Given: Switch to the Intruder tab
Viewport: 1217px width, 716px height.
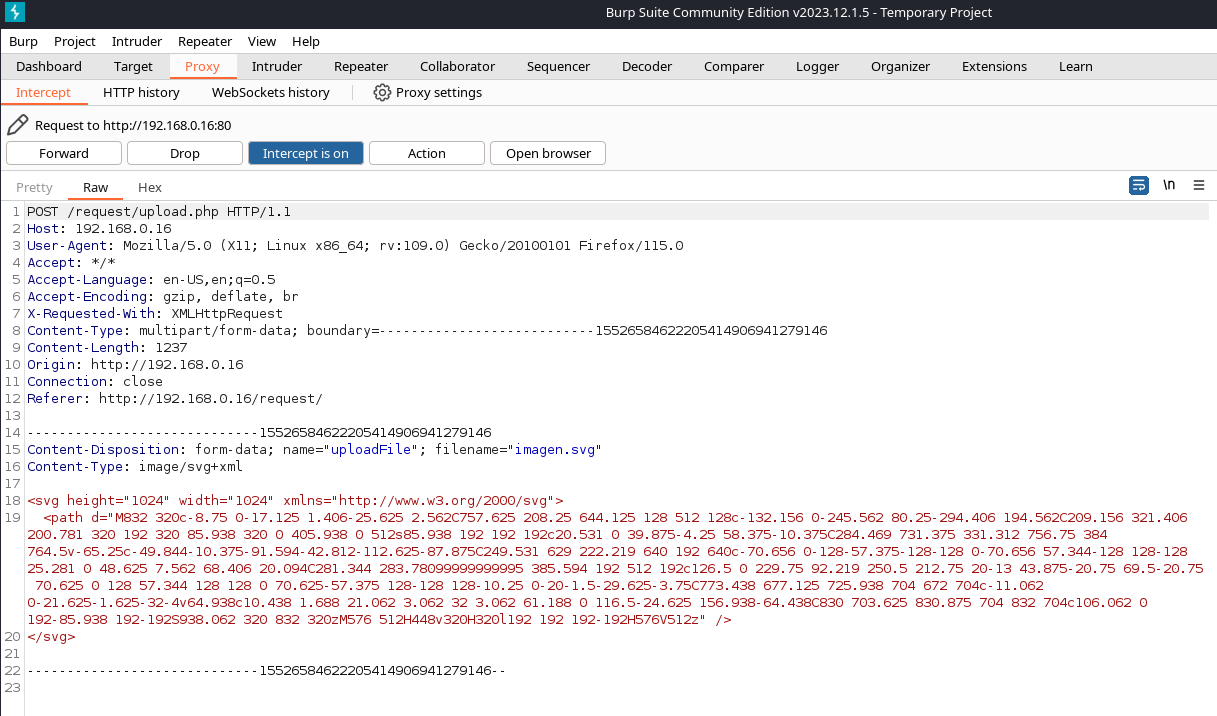Looking at the screenshot, I should [277, 66].
